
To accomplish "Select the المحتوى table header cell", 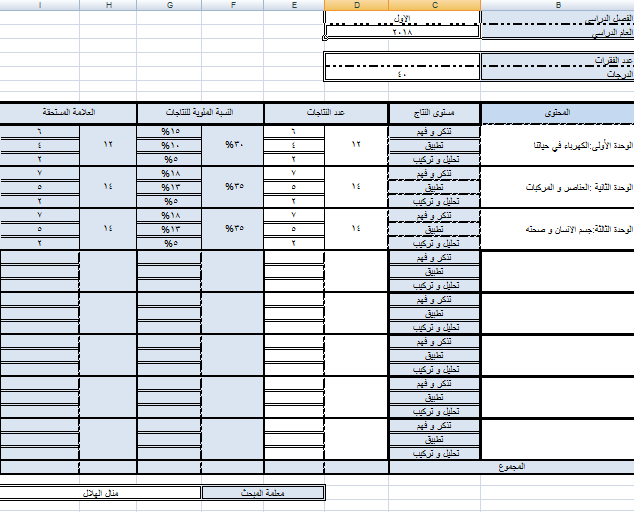I will coord(557,112).
